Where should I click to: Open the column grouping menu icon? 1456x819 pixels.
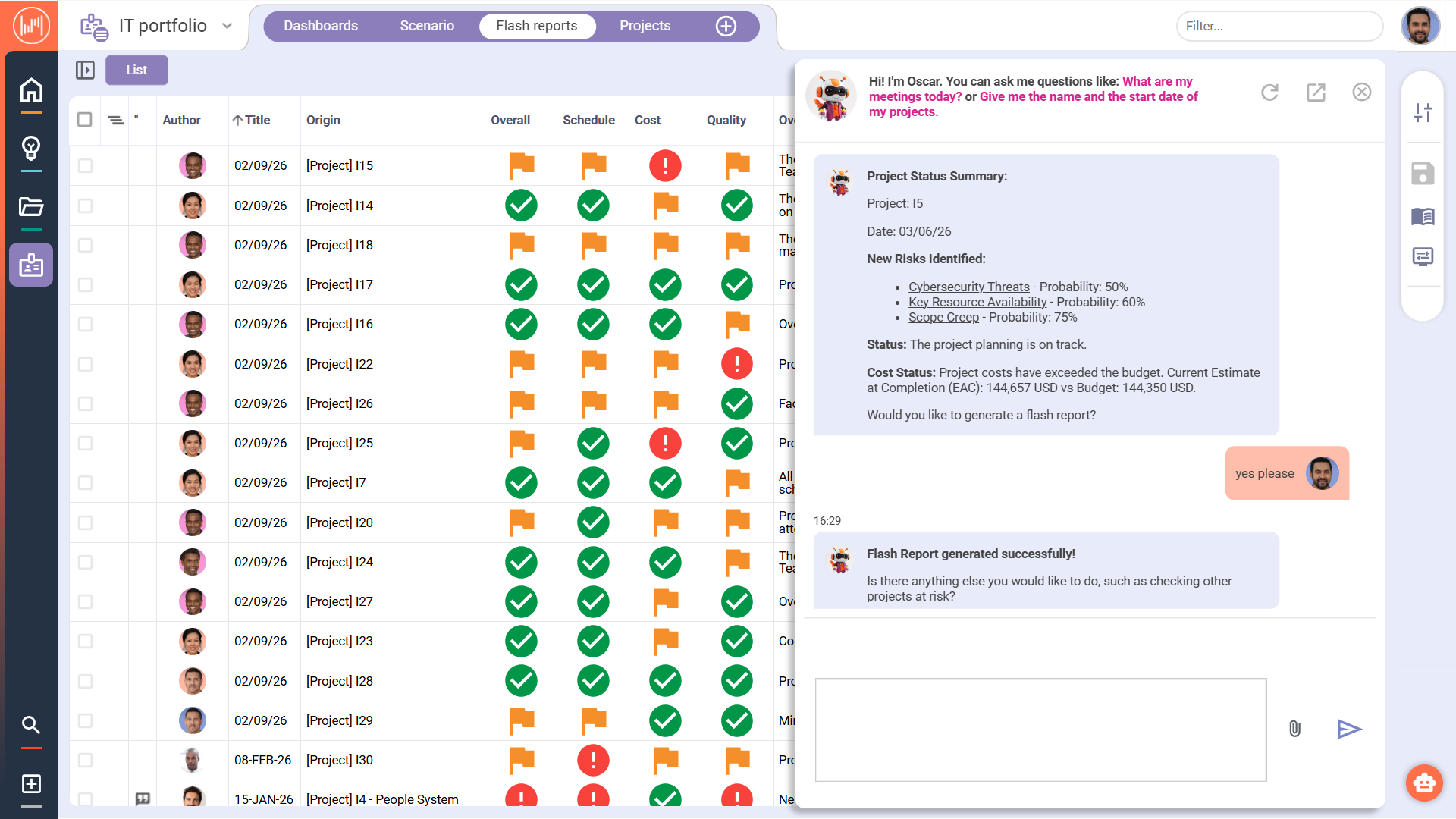pyautogui.click(x=115, y=120)
